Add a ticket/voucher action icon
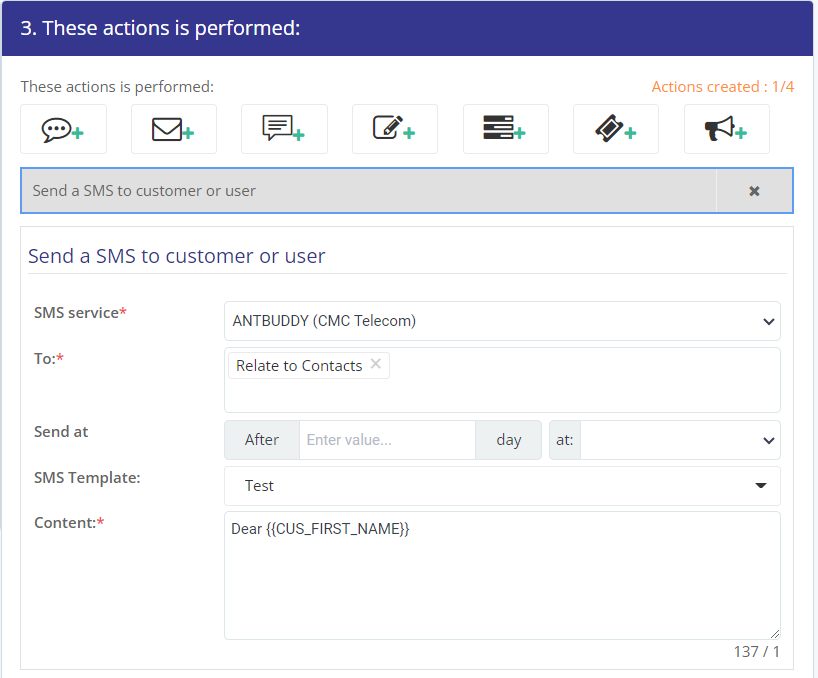 click(616, 129)
